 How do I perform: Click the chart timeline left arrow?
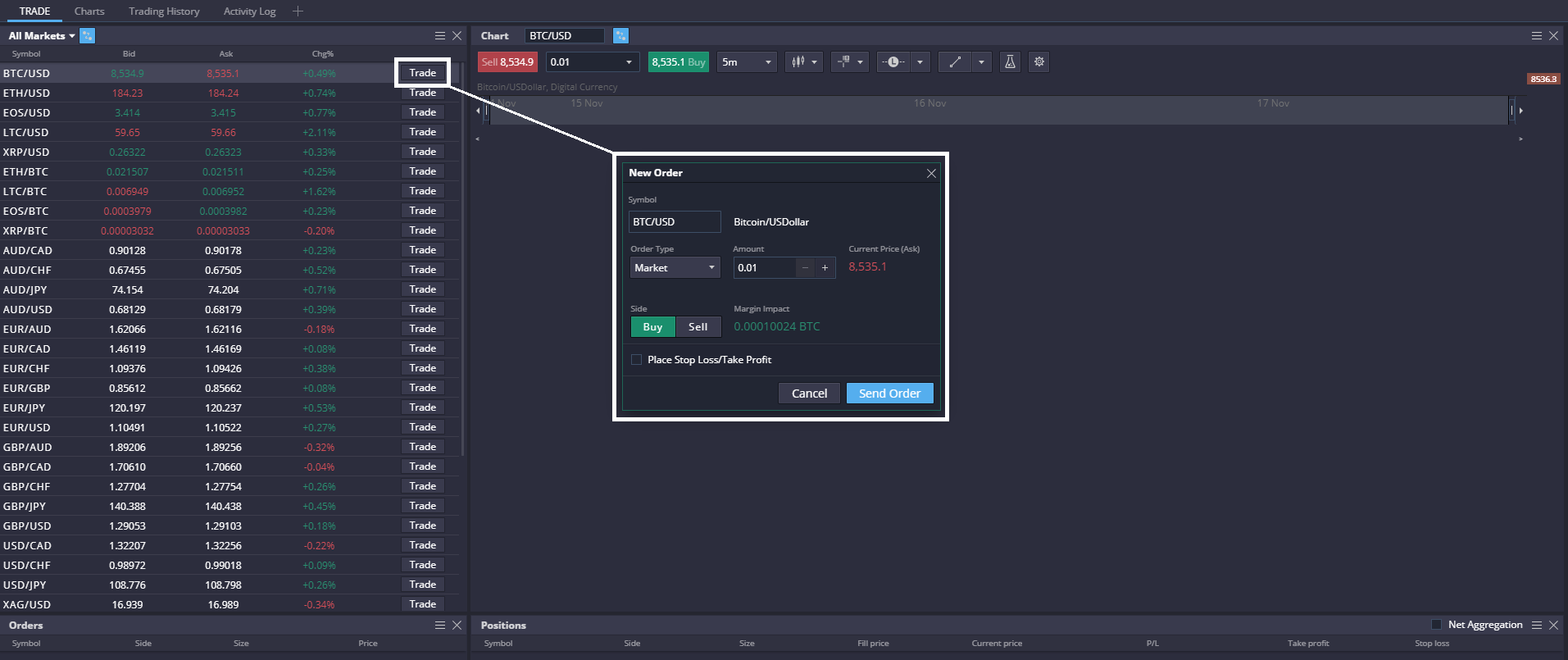coord(479,111)
